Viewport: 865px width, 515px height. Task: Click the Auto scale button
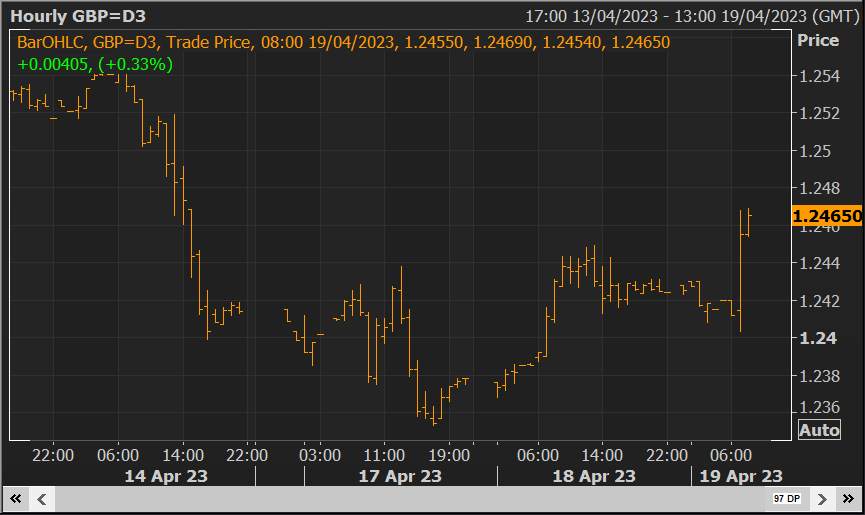click(819, 430)
